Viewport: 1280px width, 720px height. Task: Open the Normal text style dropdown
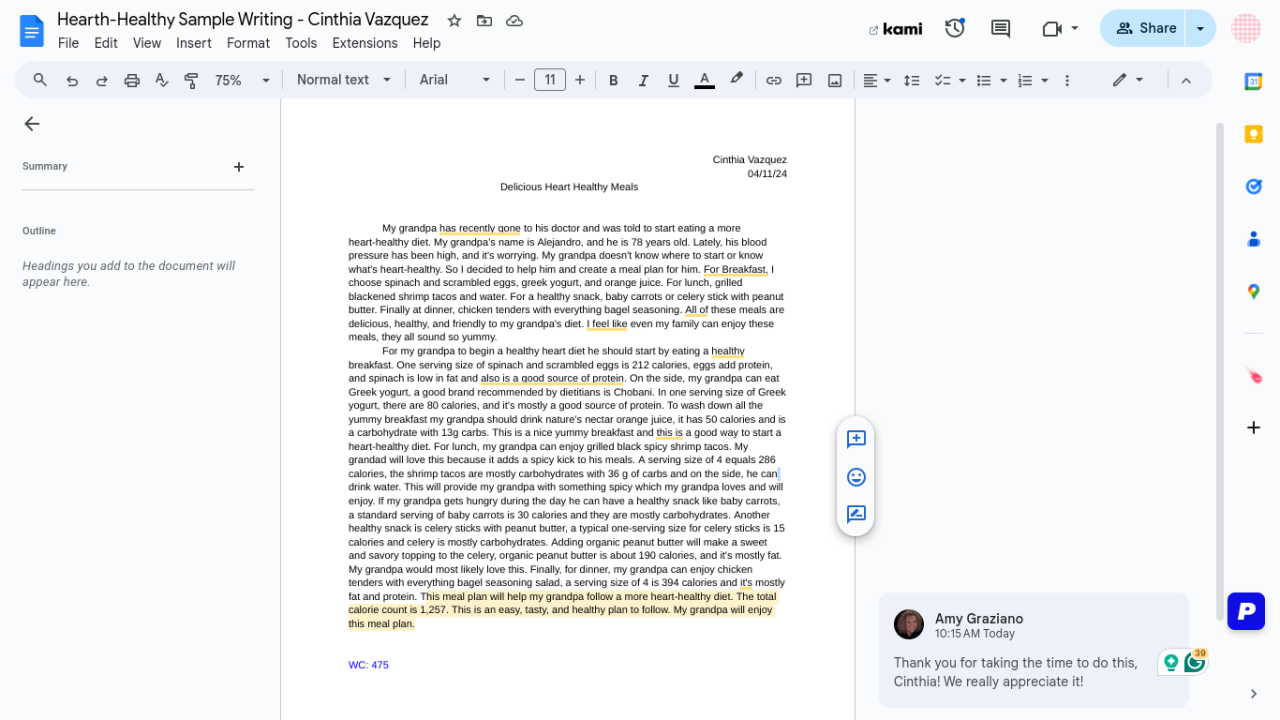[343, 80]
